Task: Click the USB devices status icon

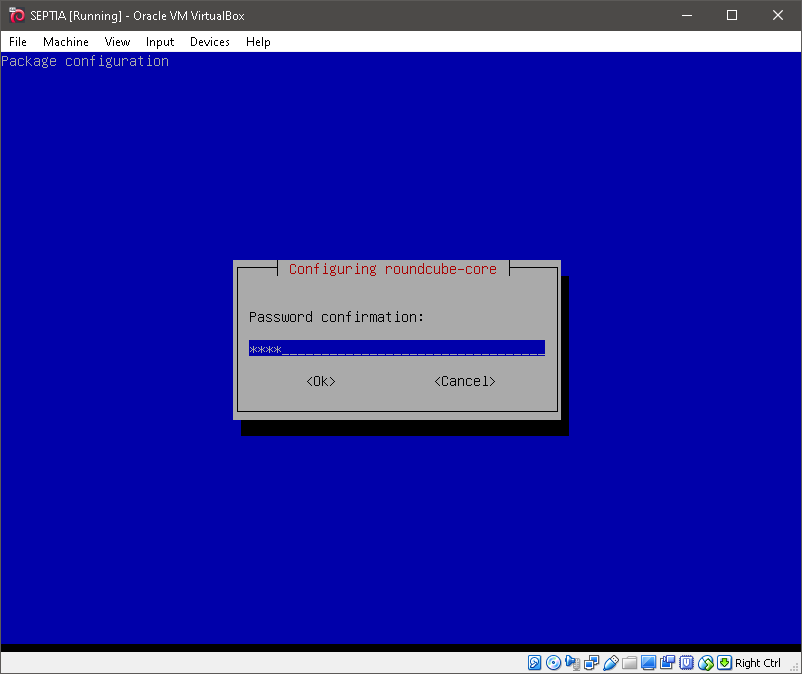Action: pos(611,663)
